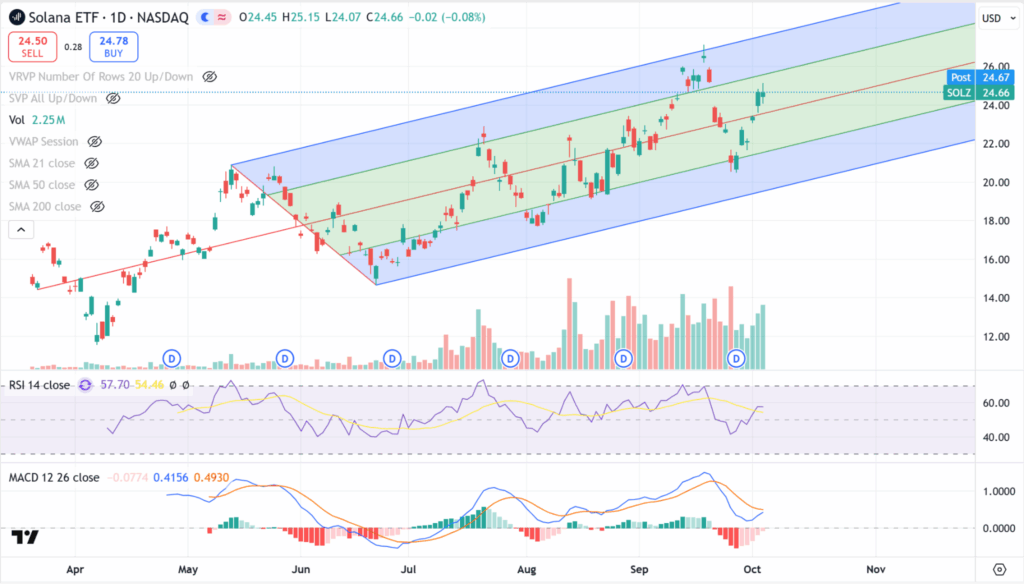
Task: Click the 24.50 SELL button
Action: click(x=32, y=47)
